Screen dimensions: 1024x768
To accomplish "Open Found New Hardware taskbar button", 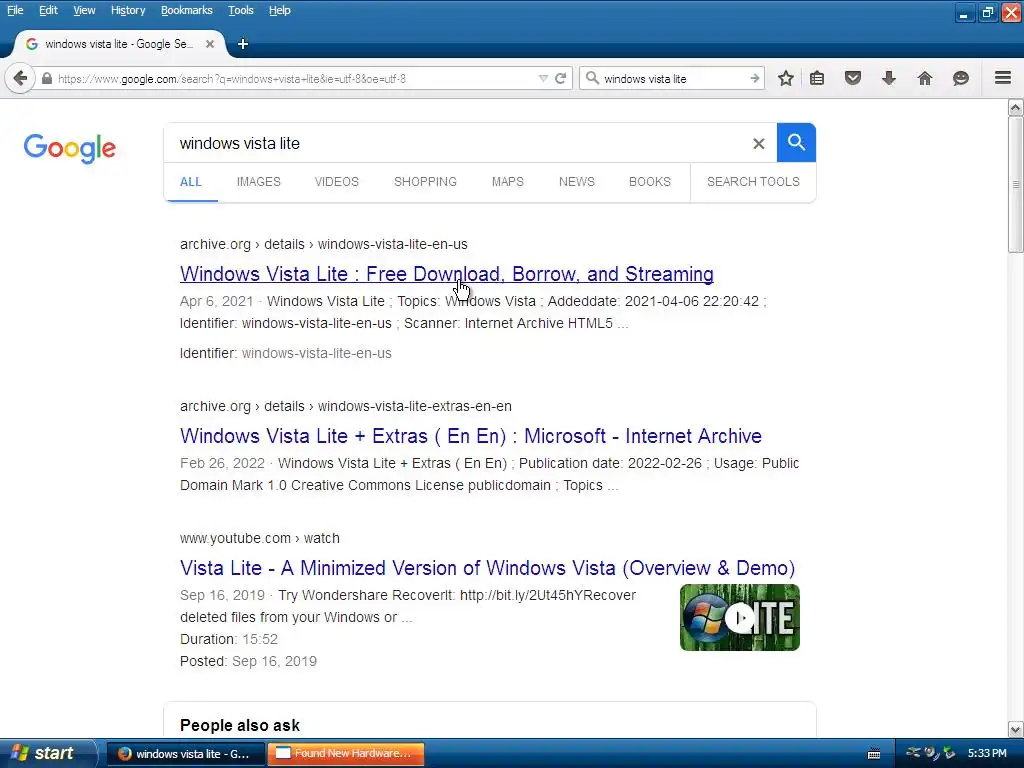I will coord(345,754).
